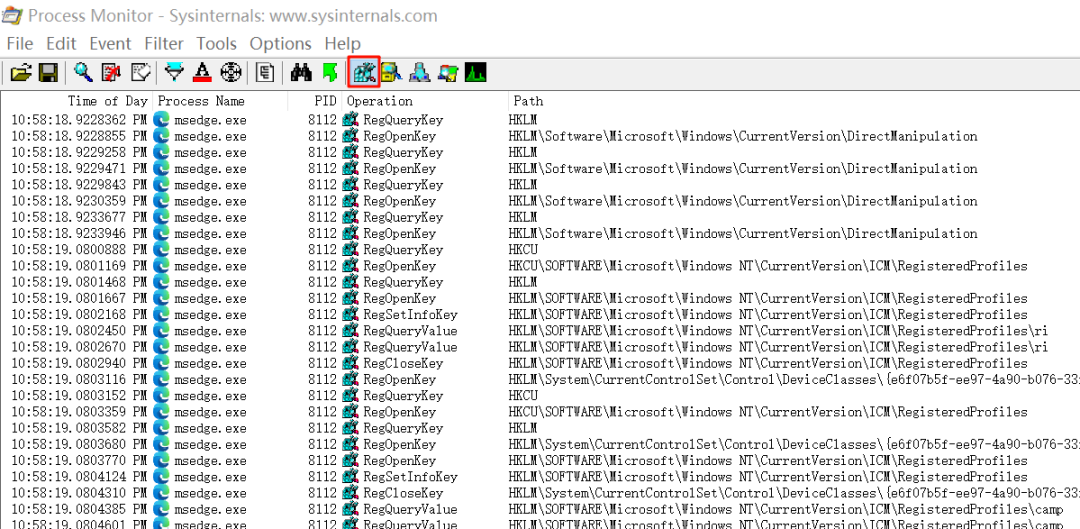1080x529 pixels.
Task: Toggle event capture with the magnifier icon
Action: pos(83,72)
